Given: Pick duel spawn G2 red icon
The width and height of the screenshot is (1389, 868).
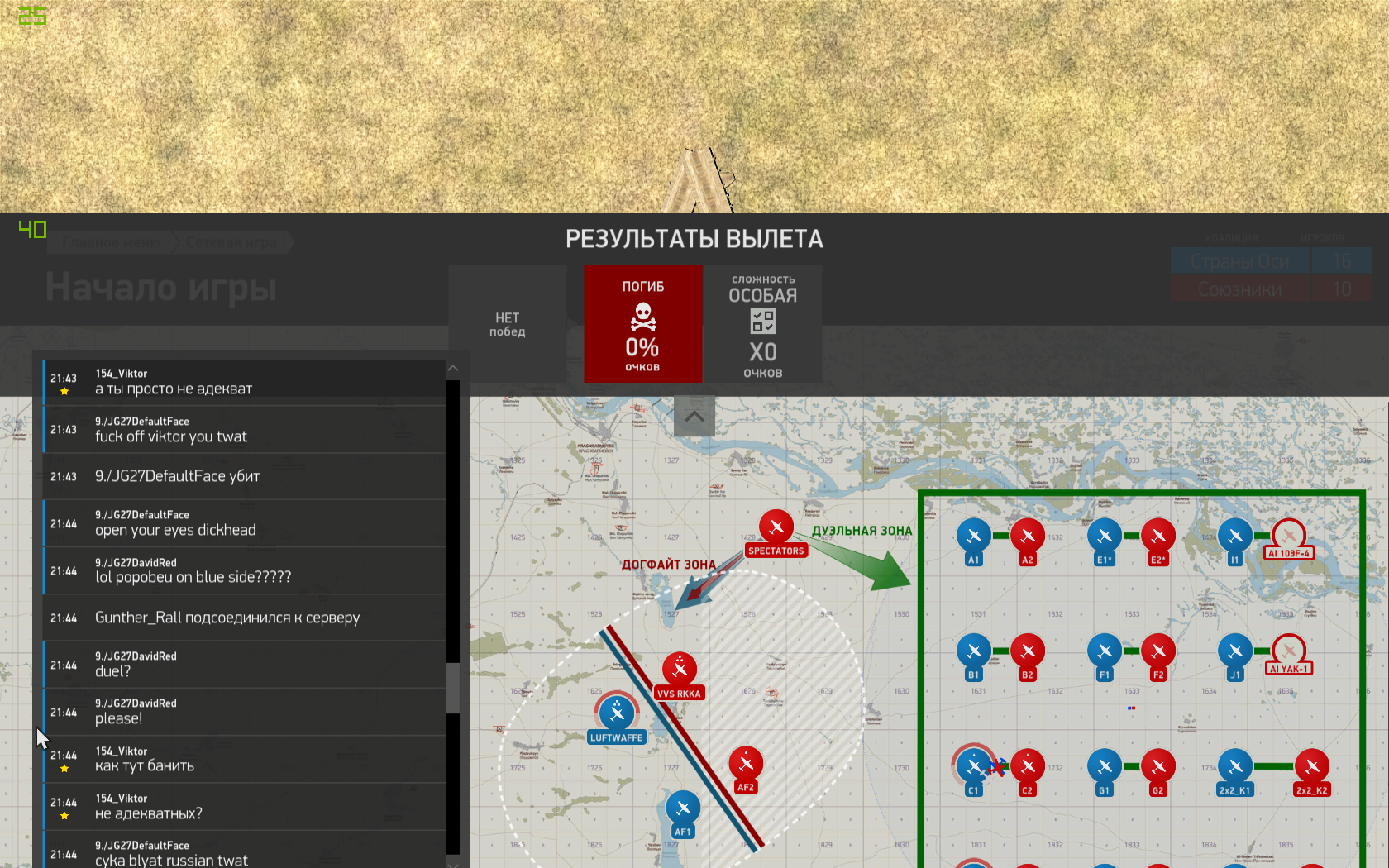Looking at the screenshot, I should point(1158,766).
